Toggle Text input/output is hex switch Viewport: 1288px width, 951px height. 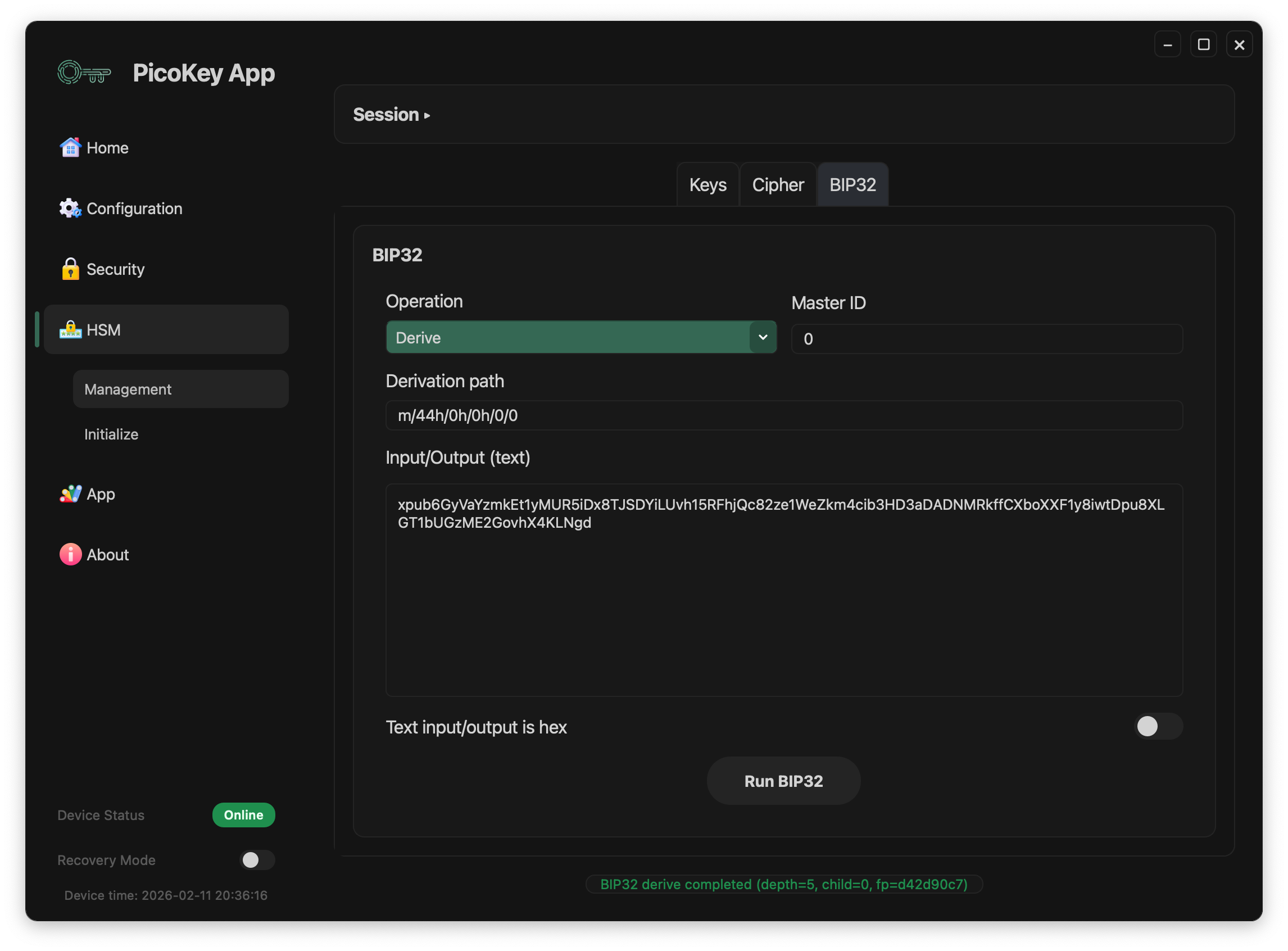click(x=1158, y=727)
